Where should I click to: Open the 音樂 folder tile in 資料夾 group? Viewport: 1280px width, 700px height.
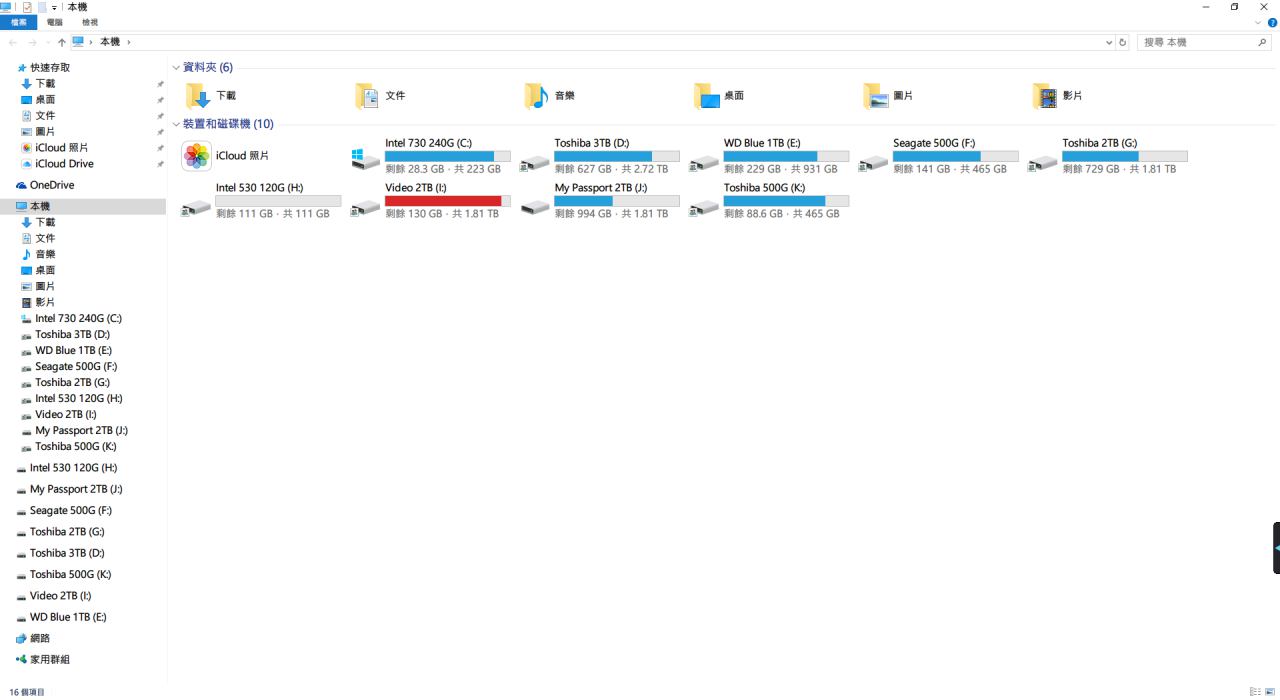pyautogui.click(x=550, y=96)
